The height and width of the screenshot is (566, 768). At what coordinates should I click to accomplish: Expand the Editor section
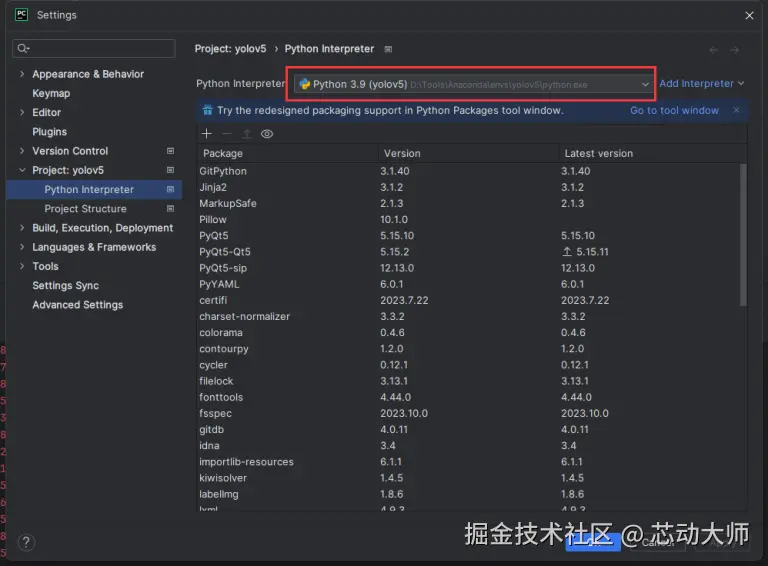[x=22, y=112]
